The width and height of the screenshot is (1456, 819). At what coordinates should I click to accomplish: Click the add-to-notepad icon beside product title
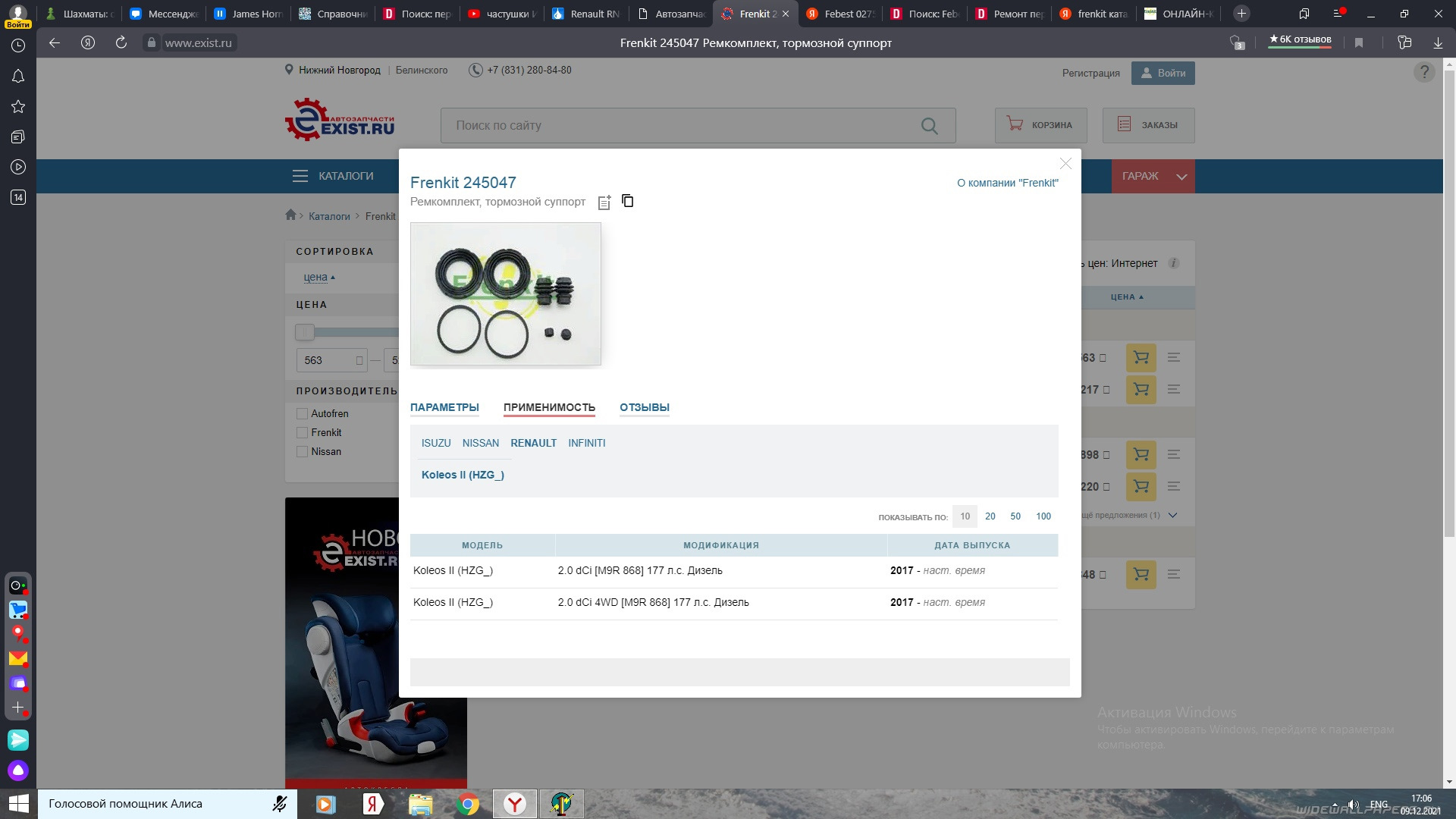pos(604,202)
